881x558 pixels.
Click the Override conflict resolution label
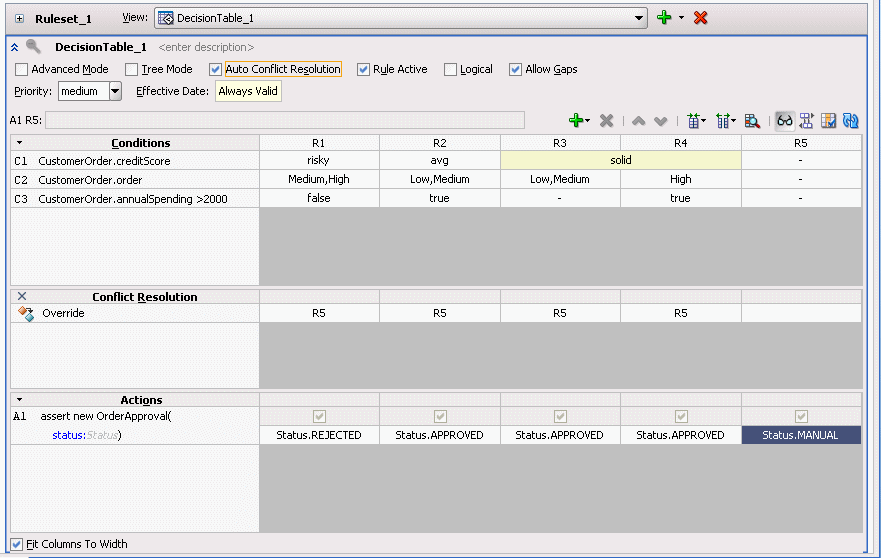coord(63,313)
